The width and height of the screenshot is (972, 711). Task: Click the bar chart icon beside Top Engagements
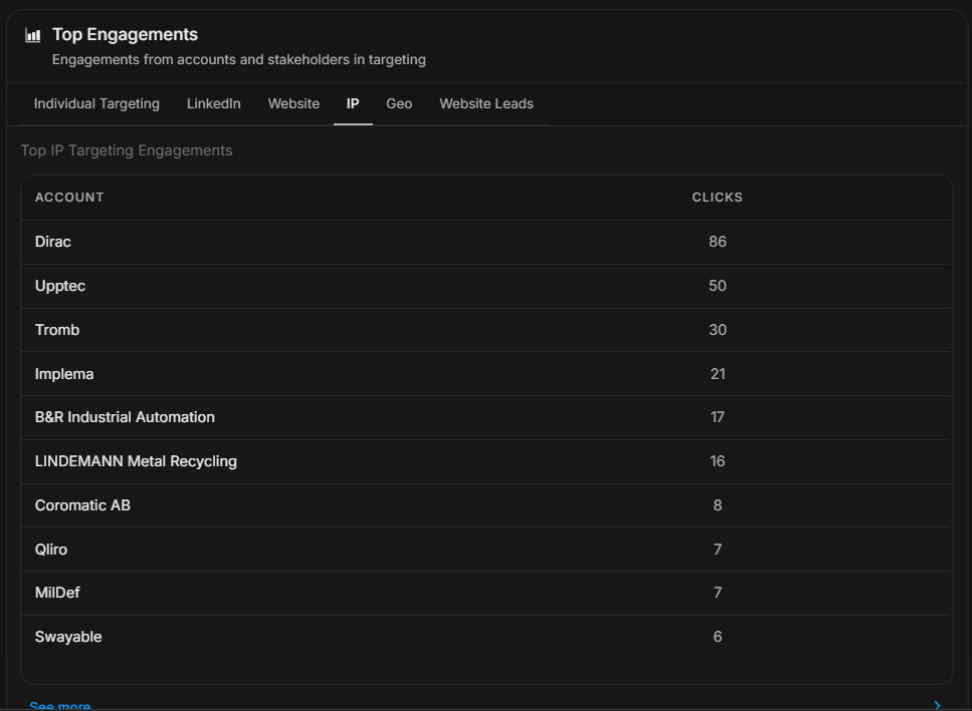point(33,35)
